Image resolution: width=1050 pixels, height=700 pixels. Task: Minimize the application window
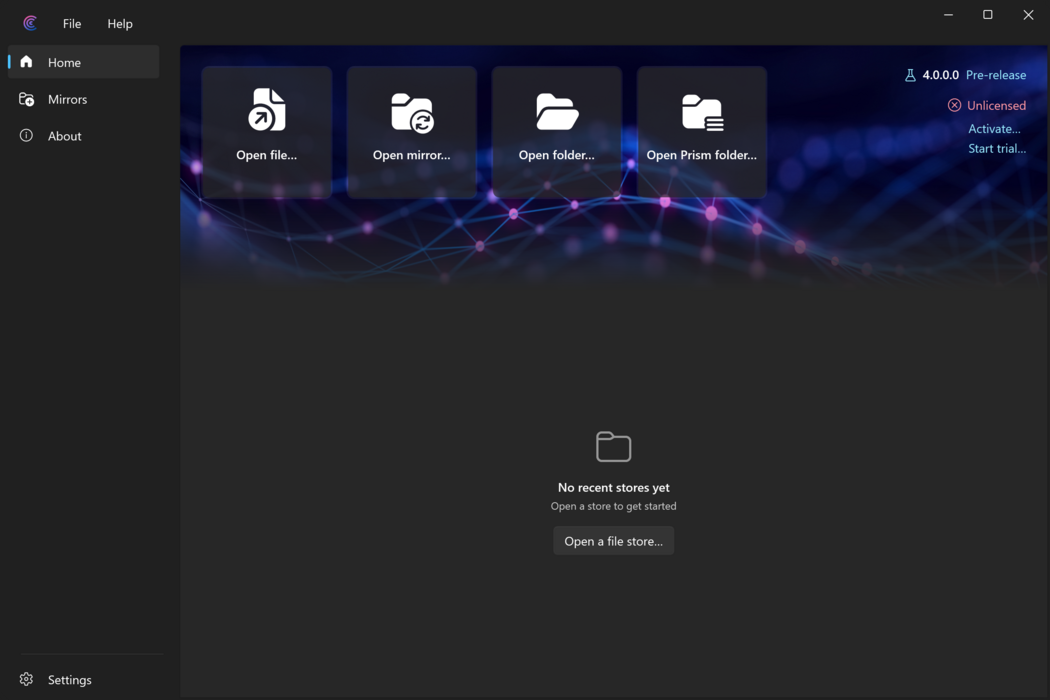948,15
